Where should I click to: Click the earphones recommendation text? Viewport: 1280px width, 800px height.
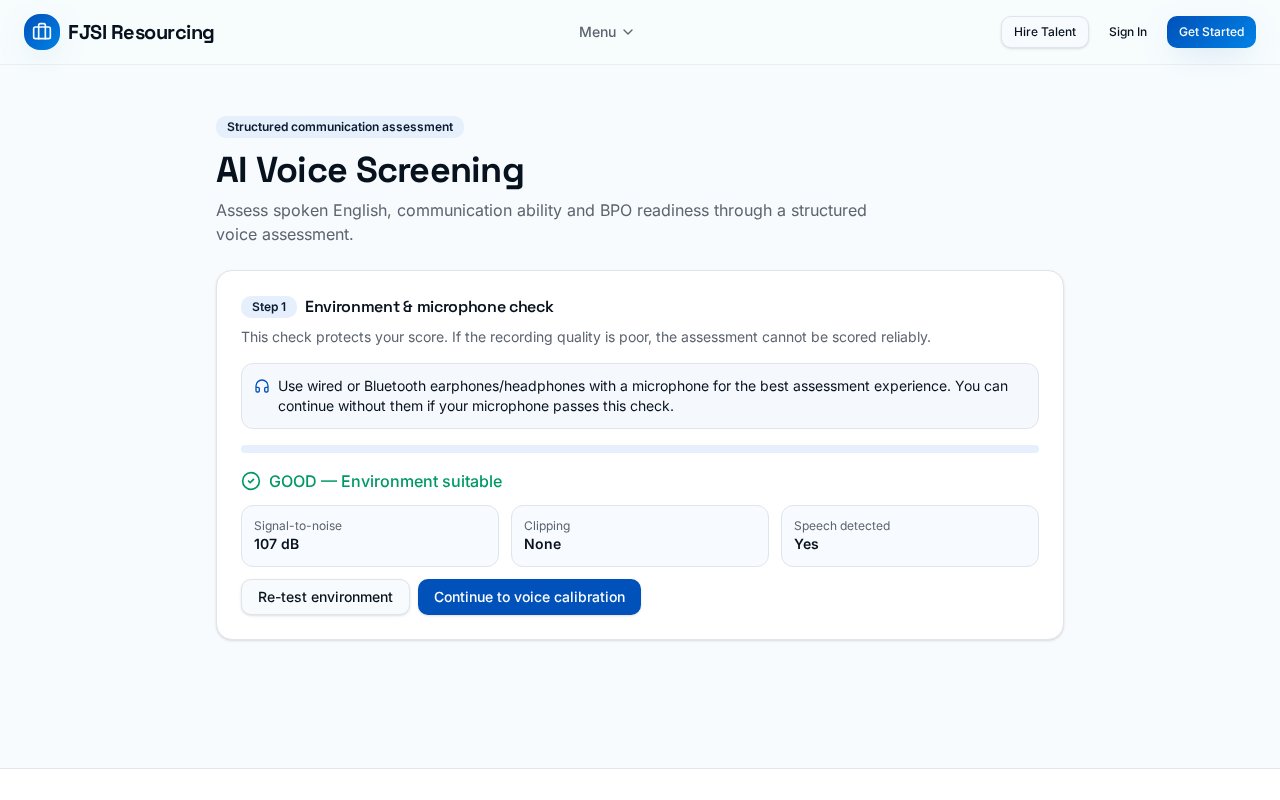(643, 396)
